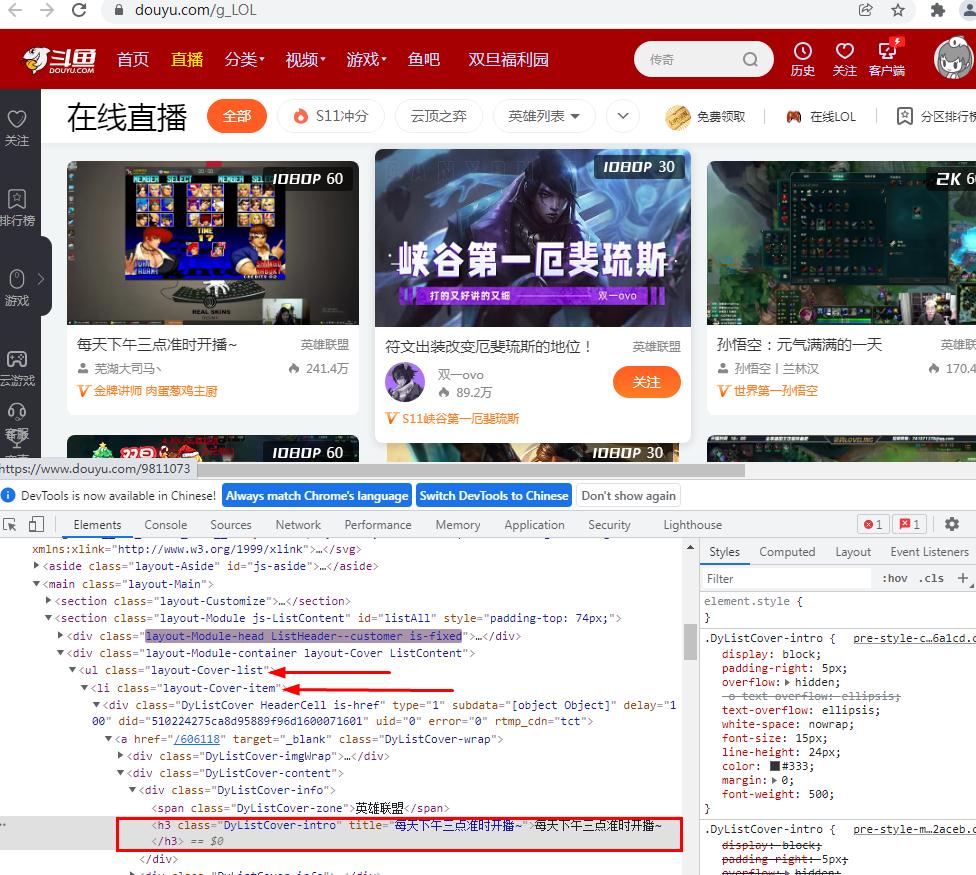Click the DevTools error count badge
Image resolution: width=976 pixels, height=875 pixels.
pos(873,525)
